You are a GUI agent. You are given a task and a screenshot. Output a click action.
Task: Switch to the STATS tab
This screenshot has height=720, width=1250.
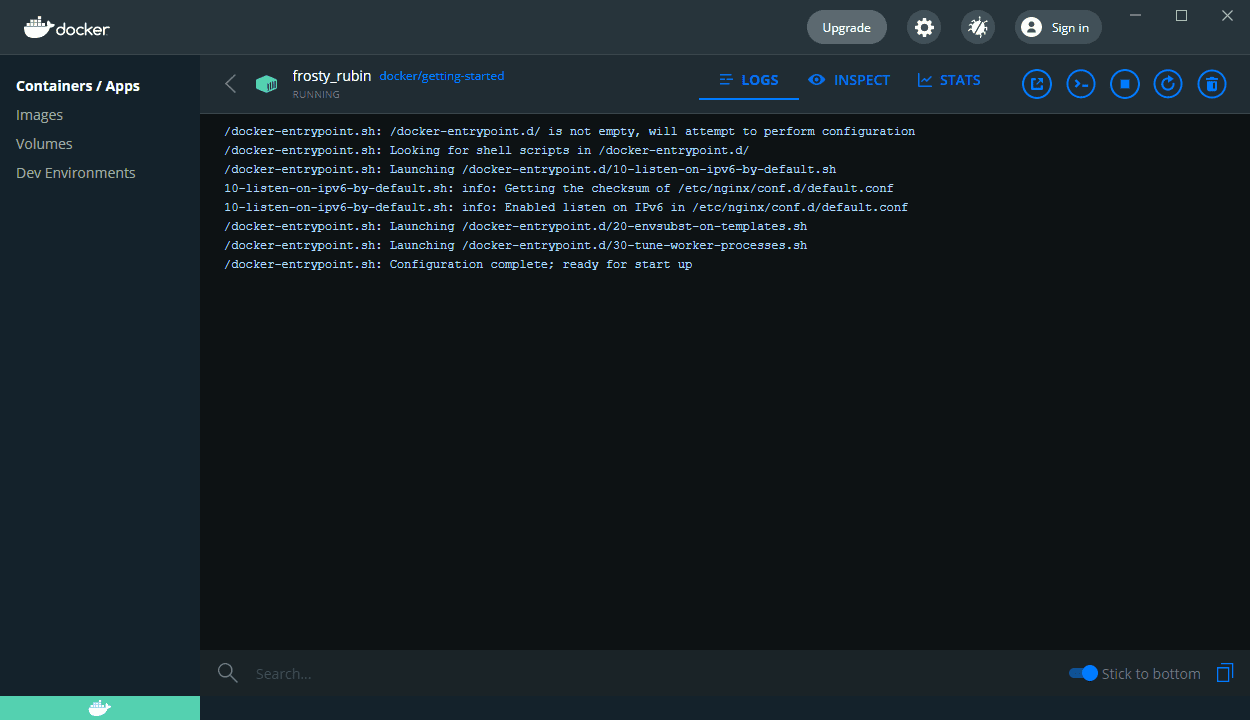949,80
